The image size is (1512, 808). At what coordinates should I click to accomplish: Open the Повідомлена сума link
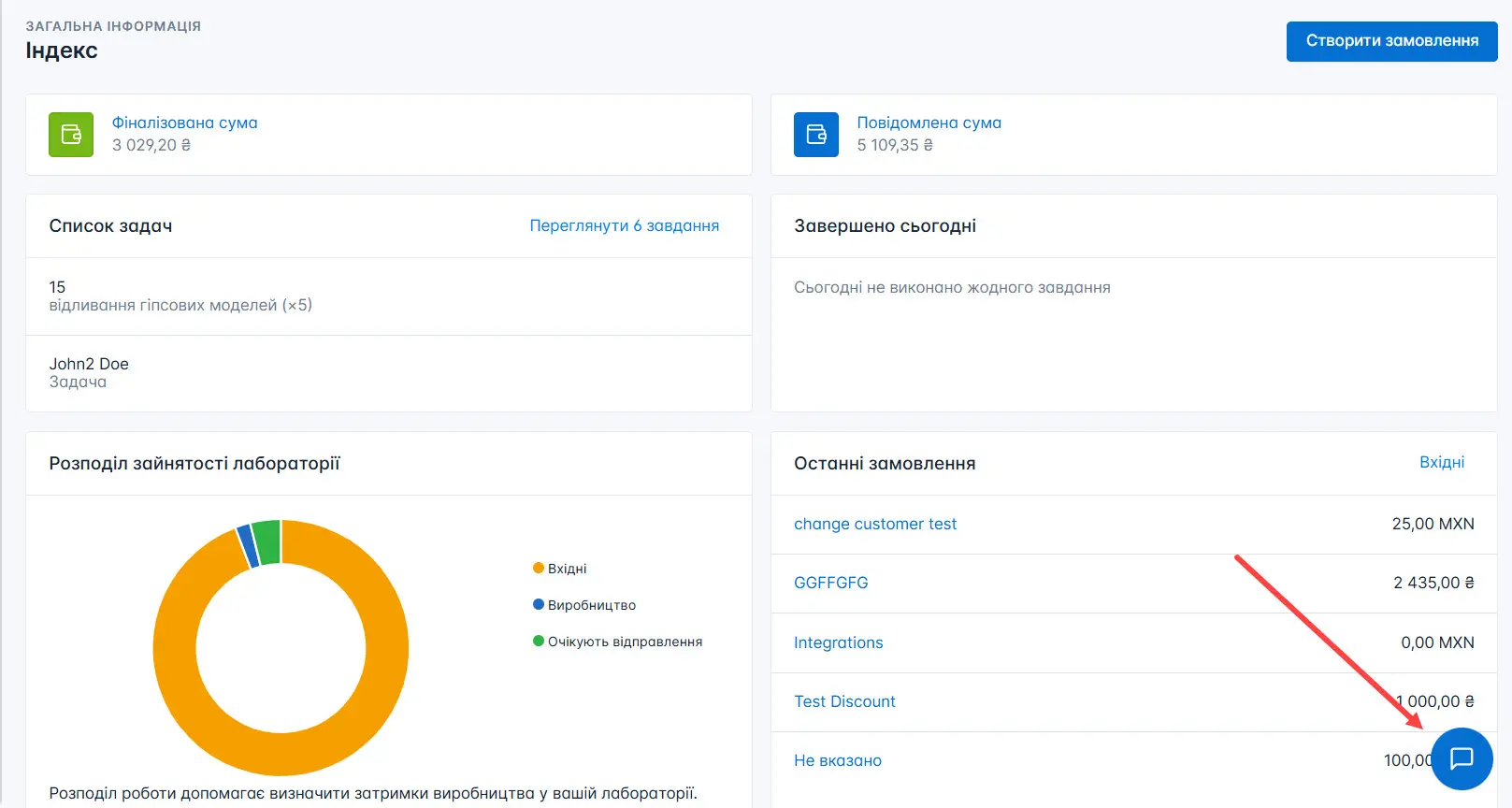click(x=929, y=123)
